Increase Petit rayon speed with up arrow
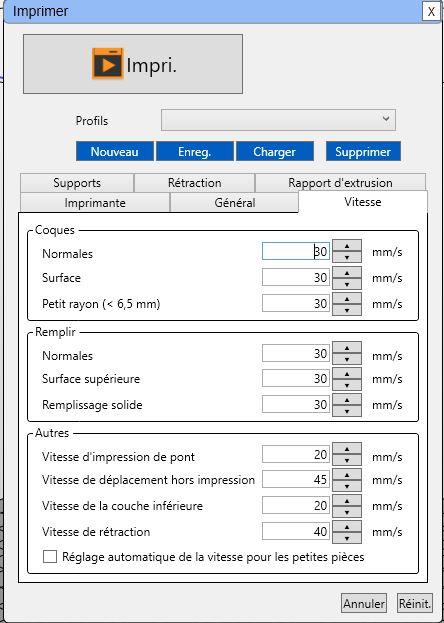The image size is (444, 623). [x=347, y=298]
